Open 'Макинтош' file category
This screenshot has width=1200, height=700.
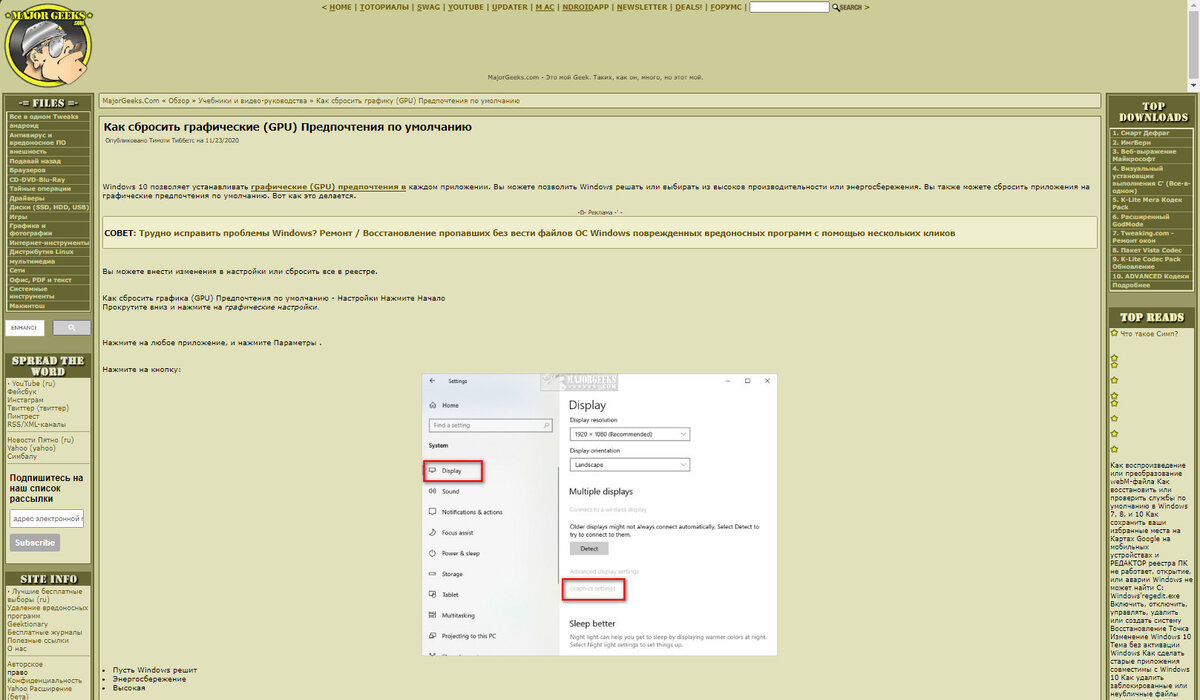pos(27,305)
